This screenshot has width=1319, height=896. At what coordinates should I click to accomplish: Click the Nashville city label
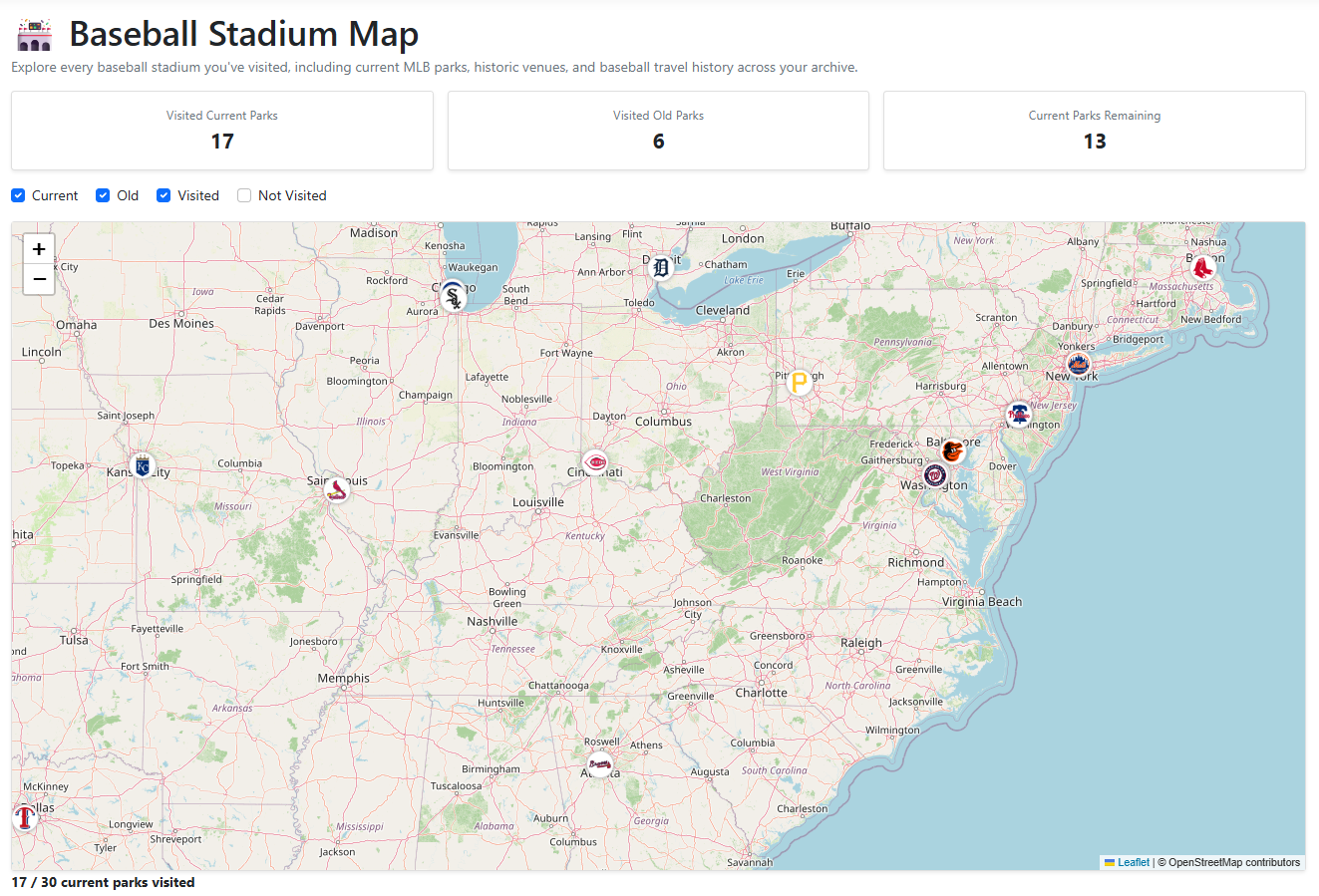coord(493,621)
